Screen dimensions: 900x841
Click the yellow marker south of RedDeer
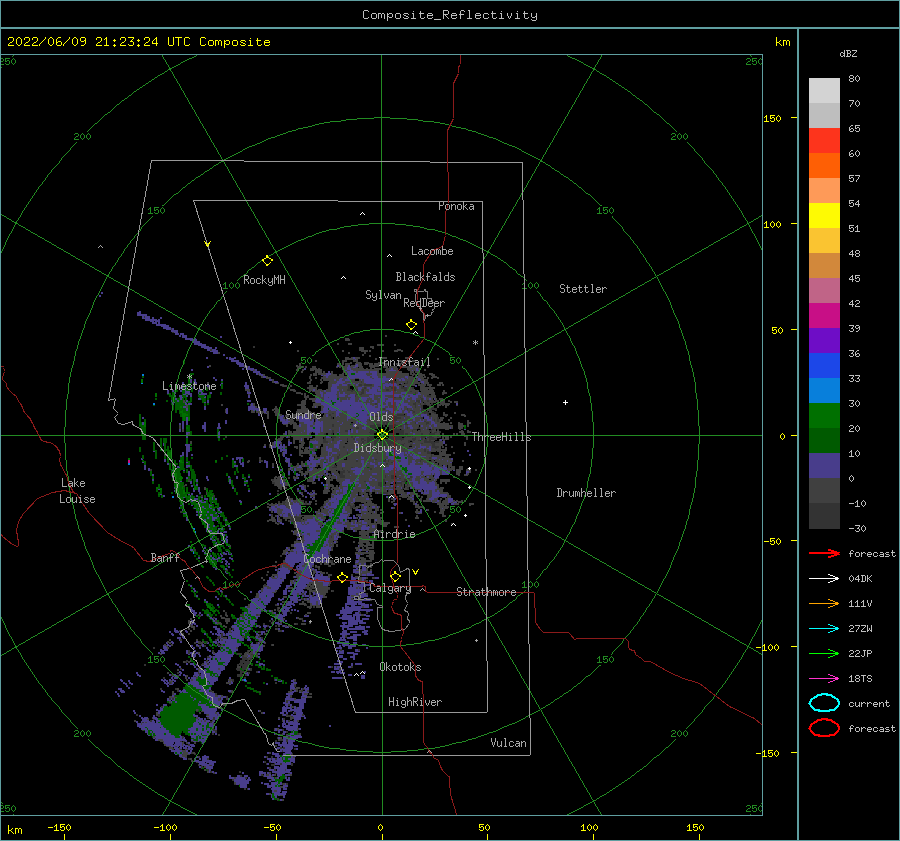(x=412, y=324)
